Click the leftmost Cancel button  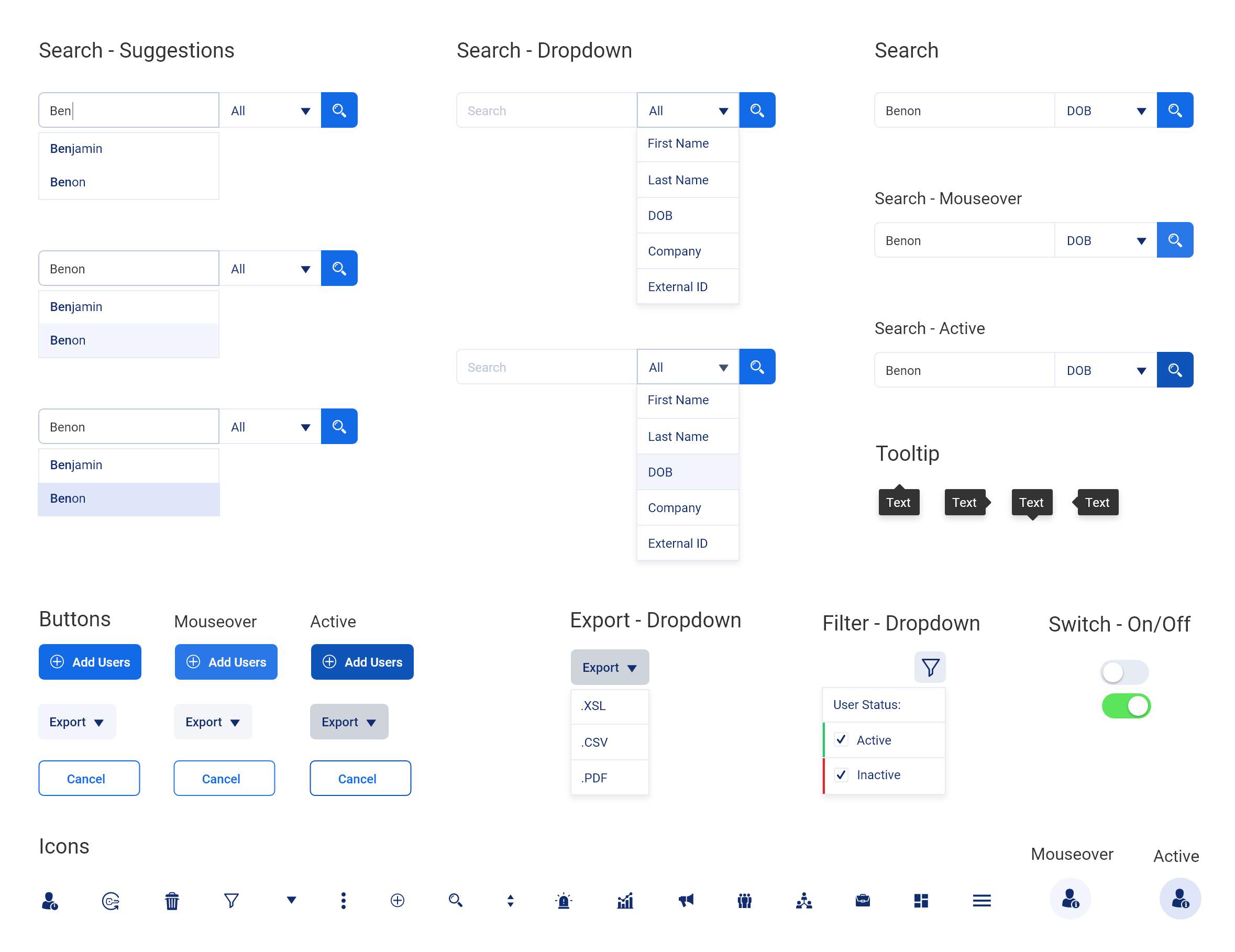pos(89,778)
